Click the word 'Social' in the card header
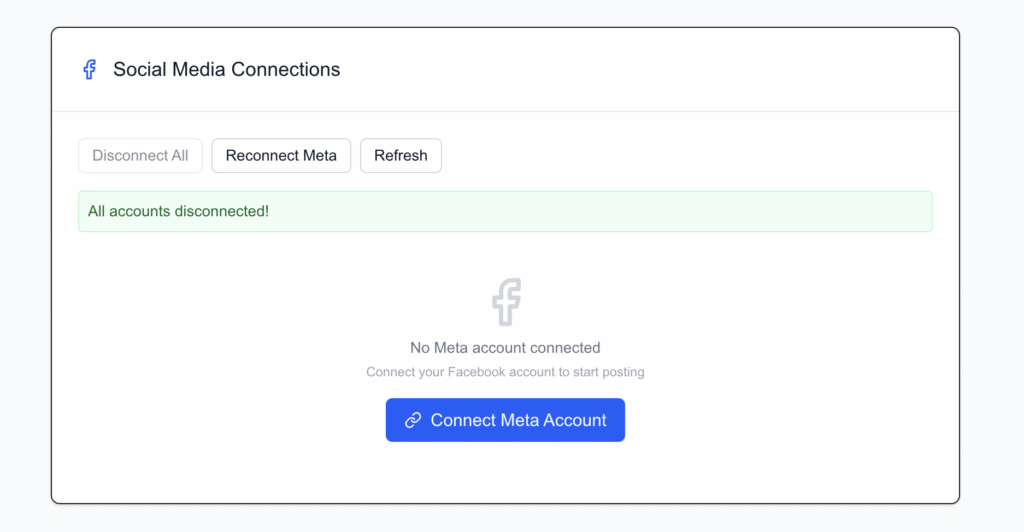 coord(136,70)
